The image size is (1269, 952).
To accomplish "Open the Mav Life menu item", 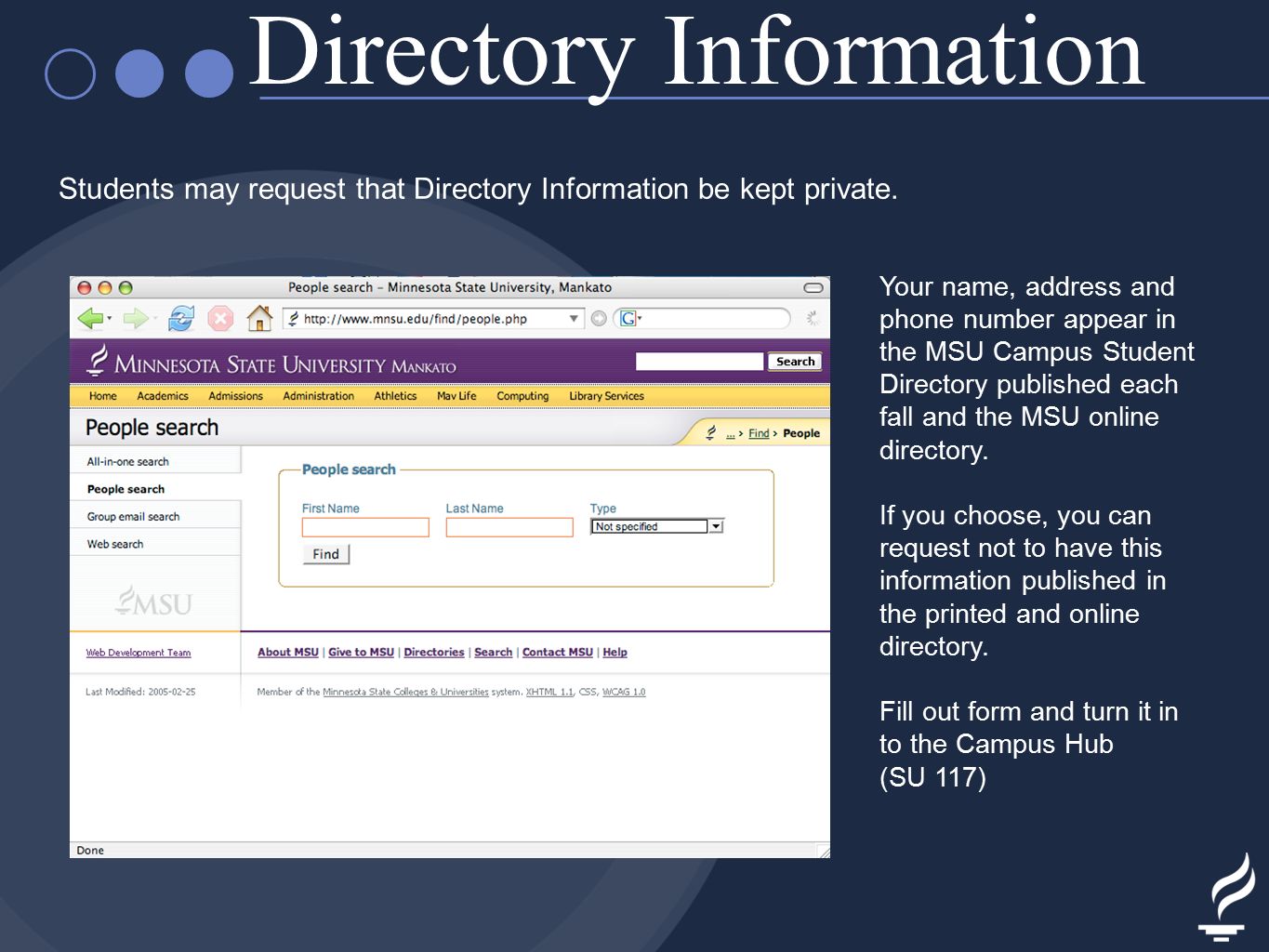I will [456, 396].
